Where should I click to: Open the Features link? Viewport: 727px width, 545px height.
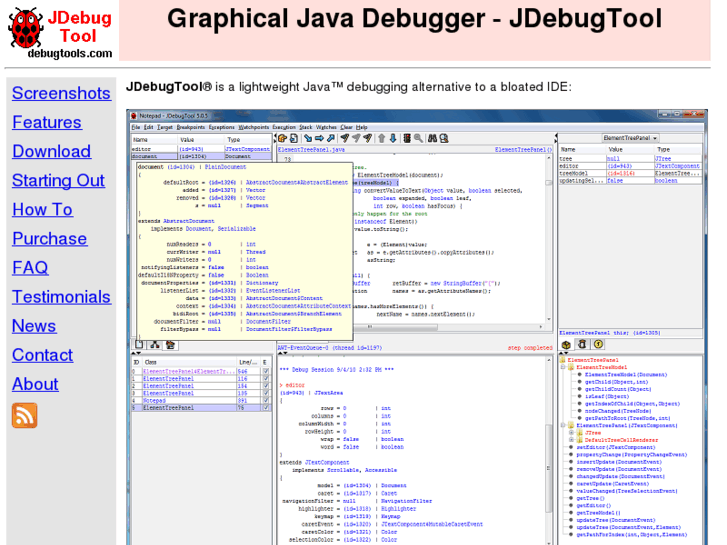click(x=47, y=122)
